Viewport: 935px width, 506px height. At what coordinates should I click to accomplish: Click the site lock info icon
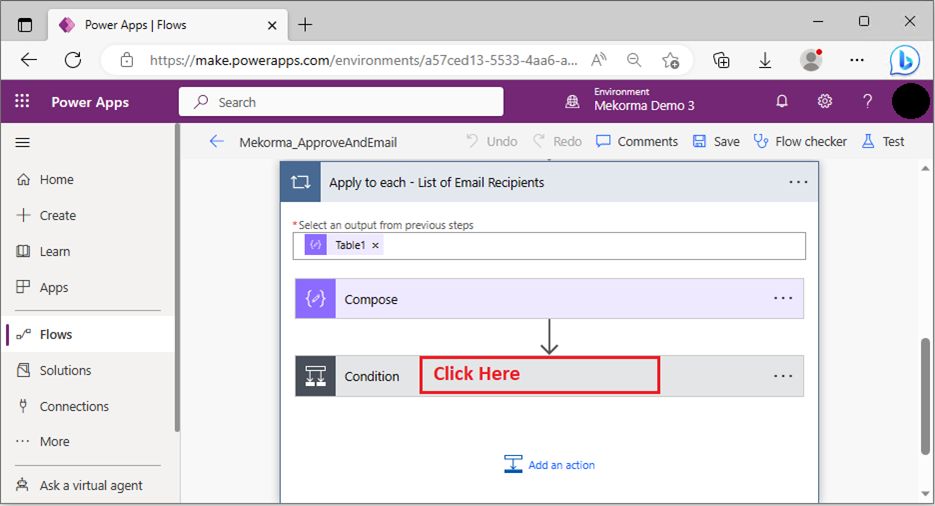(126, 60)
